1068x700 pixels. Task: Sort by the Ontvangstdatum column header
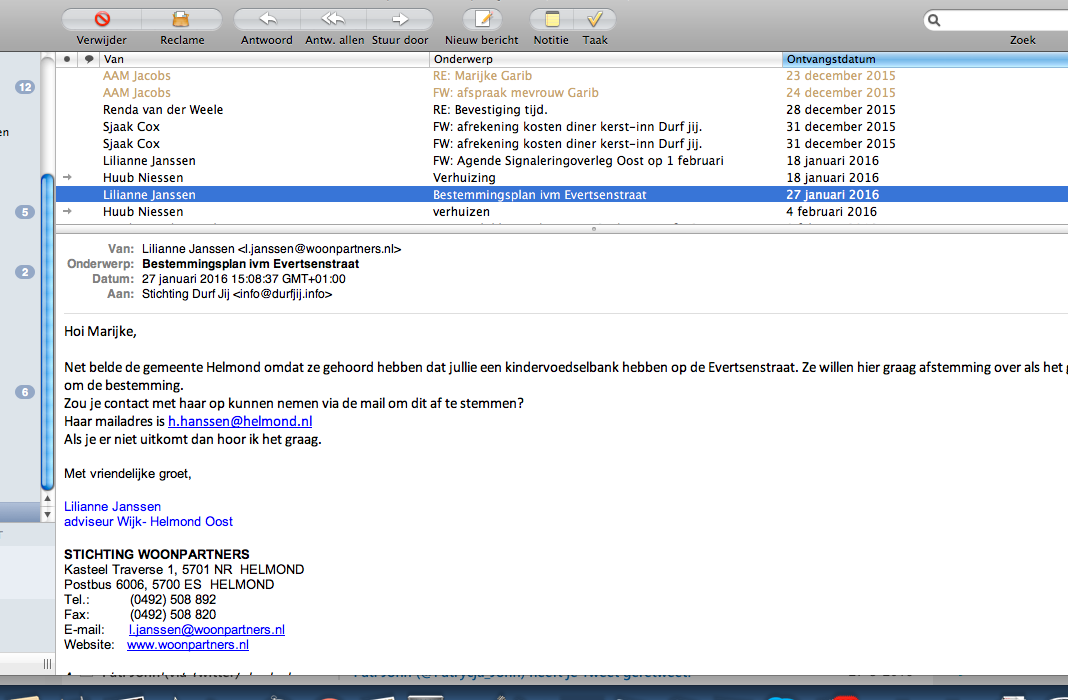[x=925, y=59]
